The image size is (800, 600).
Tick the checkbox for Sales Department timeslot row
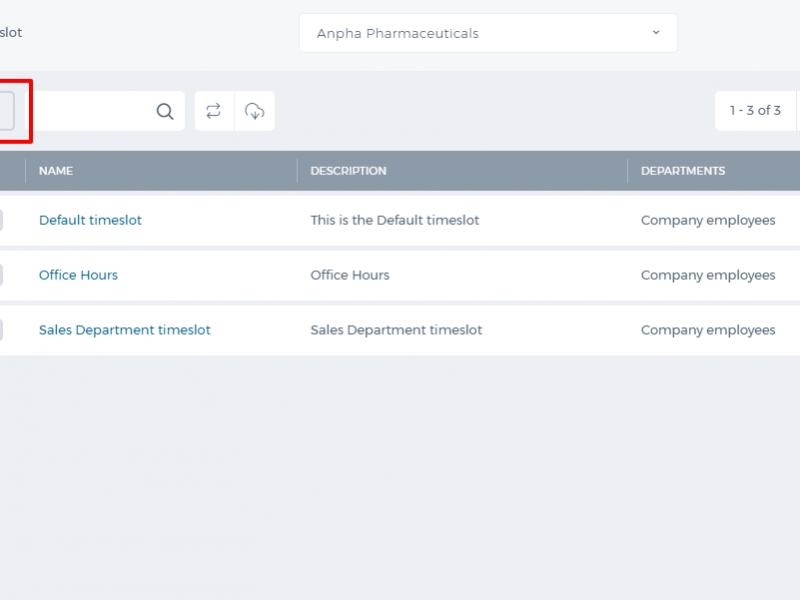click(x=0, y=330)
